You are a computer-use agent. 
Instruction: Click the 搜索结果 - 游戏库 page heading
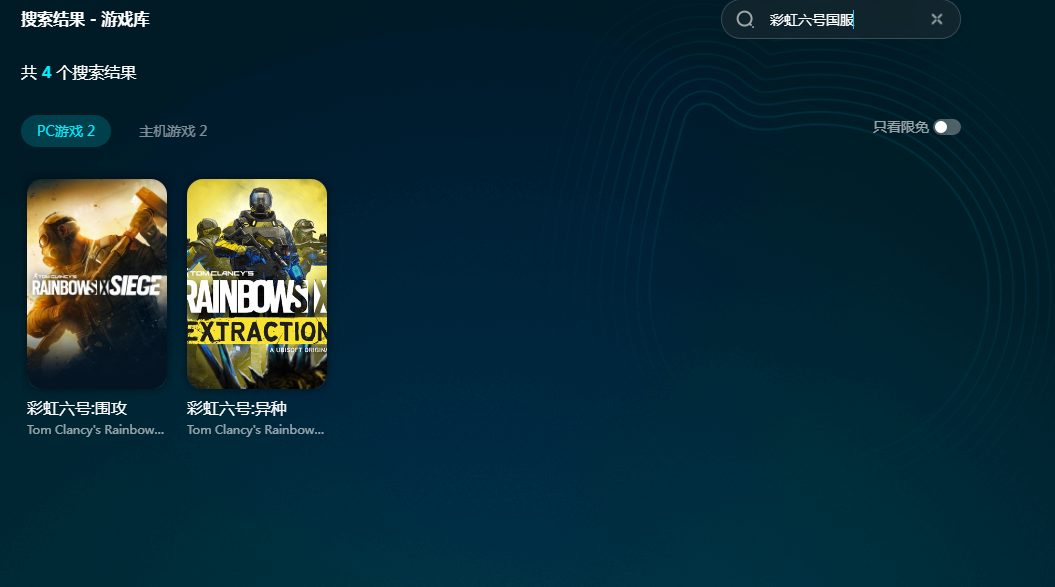[x=85, y=19]
